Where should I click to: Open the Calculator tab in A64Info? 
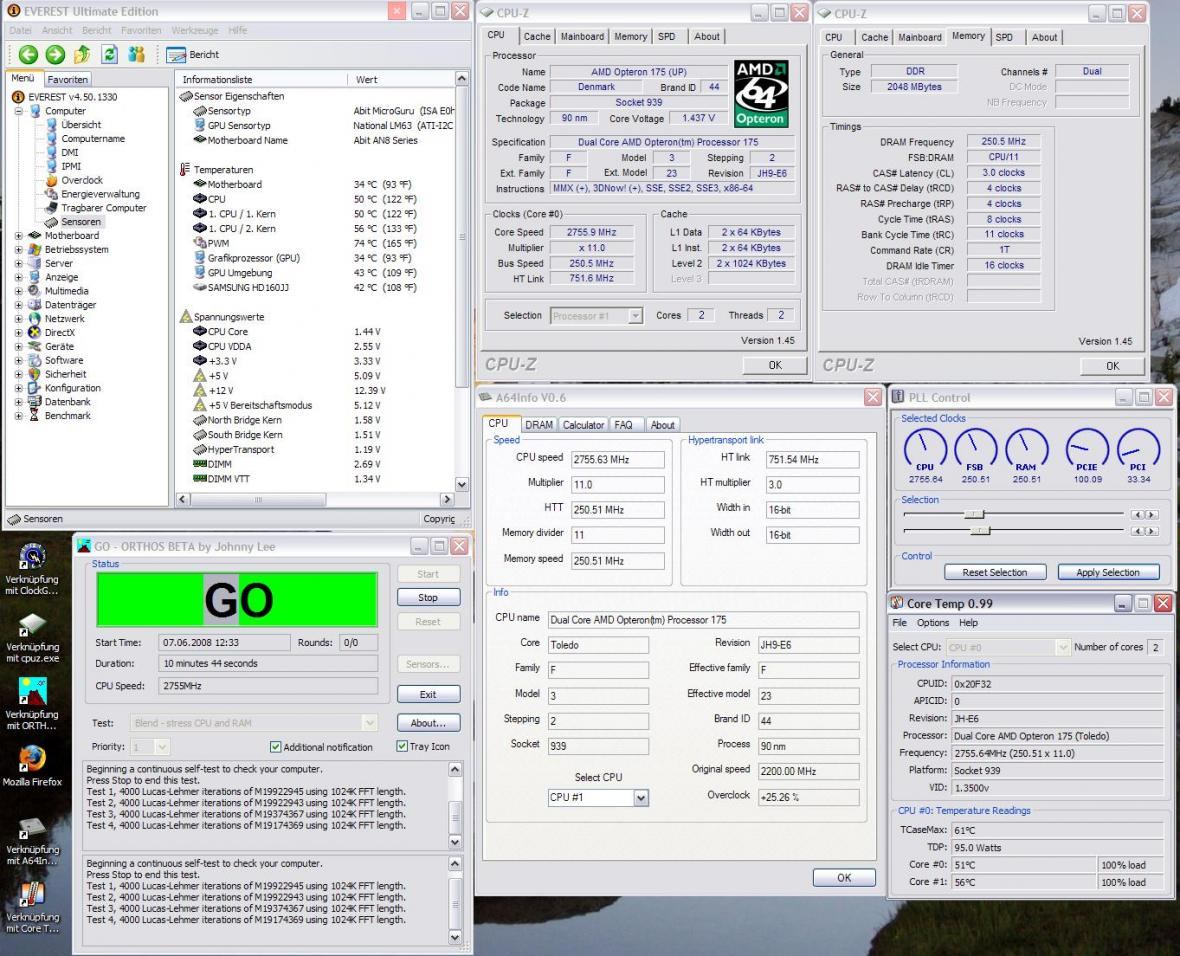(583, 425)
